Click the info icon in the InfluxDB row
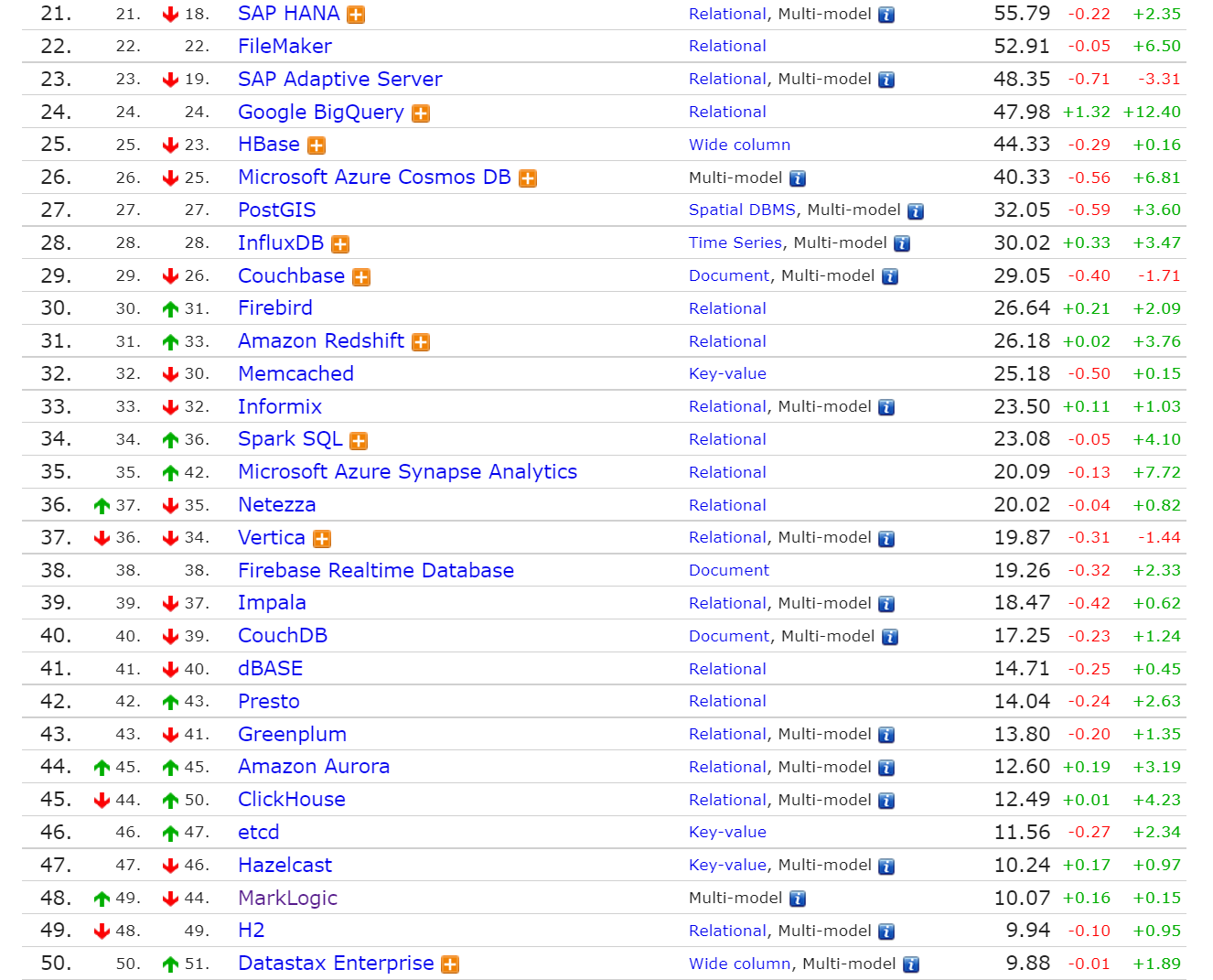Image resolution: width=1213 pixels, height=980 pixels. click(x=902, y=244)
